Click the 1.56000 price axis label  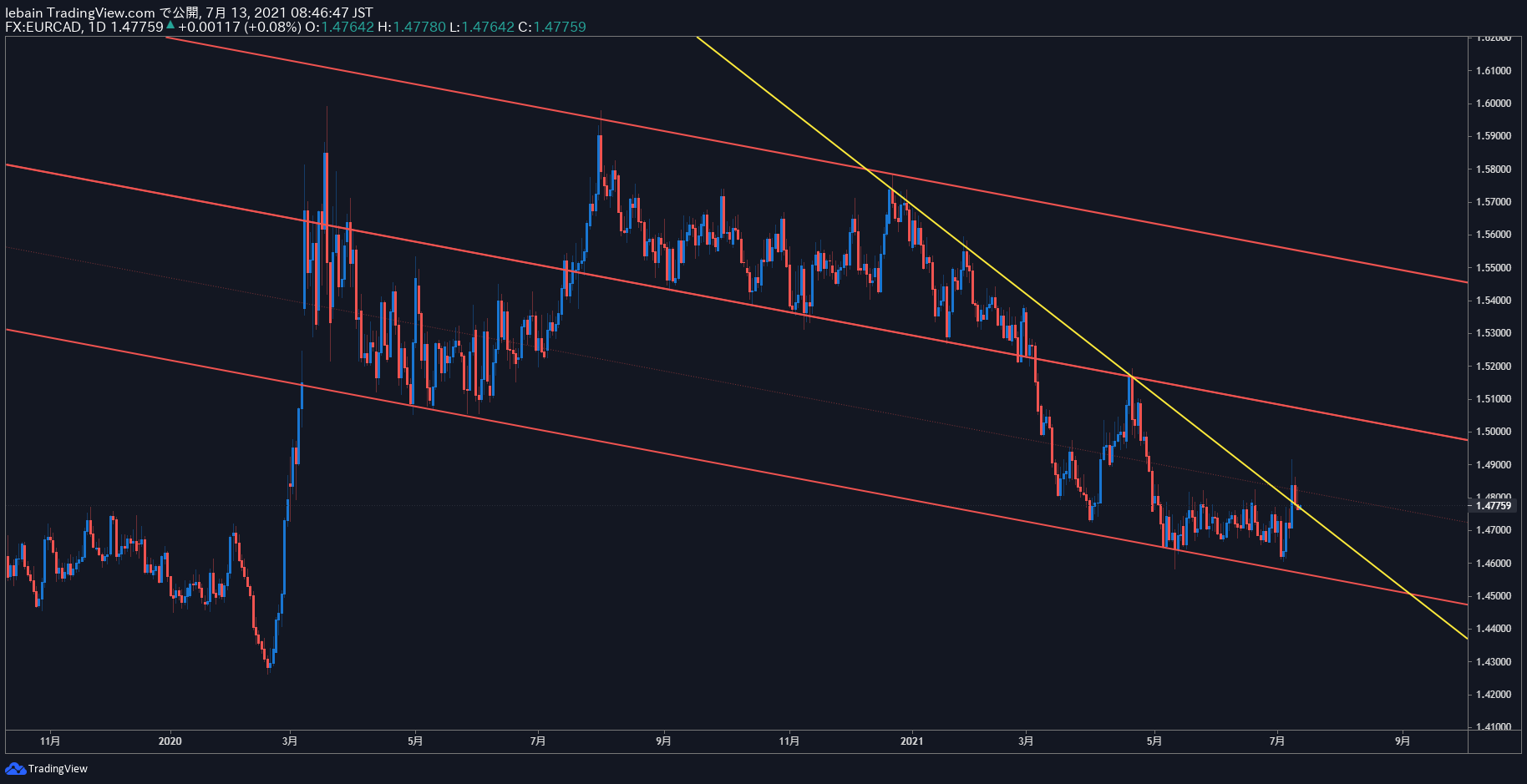click(1494, 235)
